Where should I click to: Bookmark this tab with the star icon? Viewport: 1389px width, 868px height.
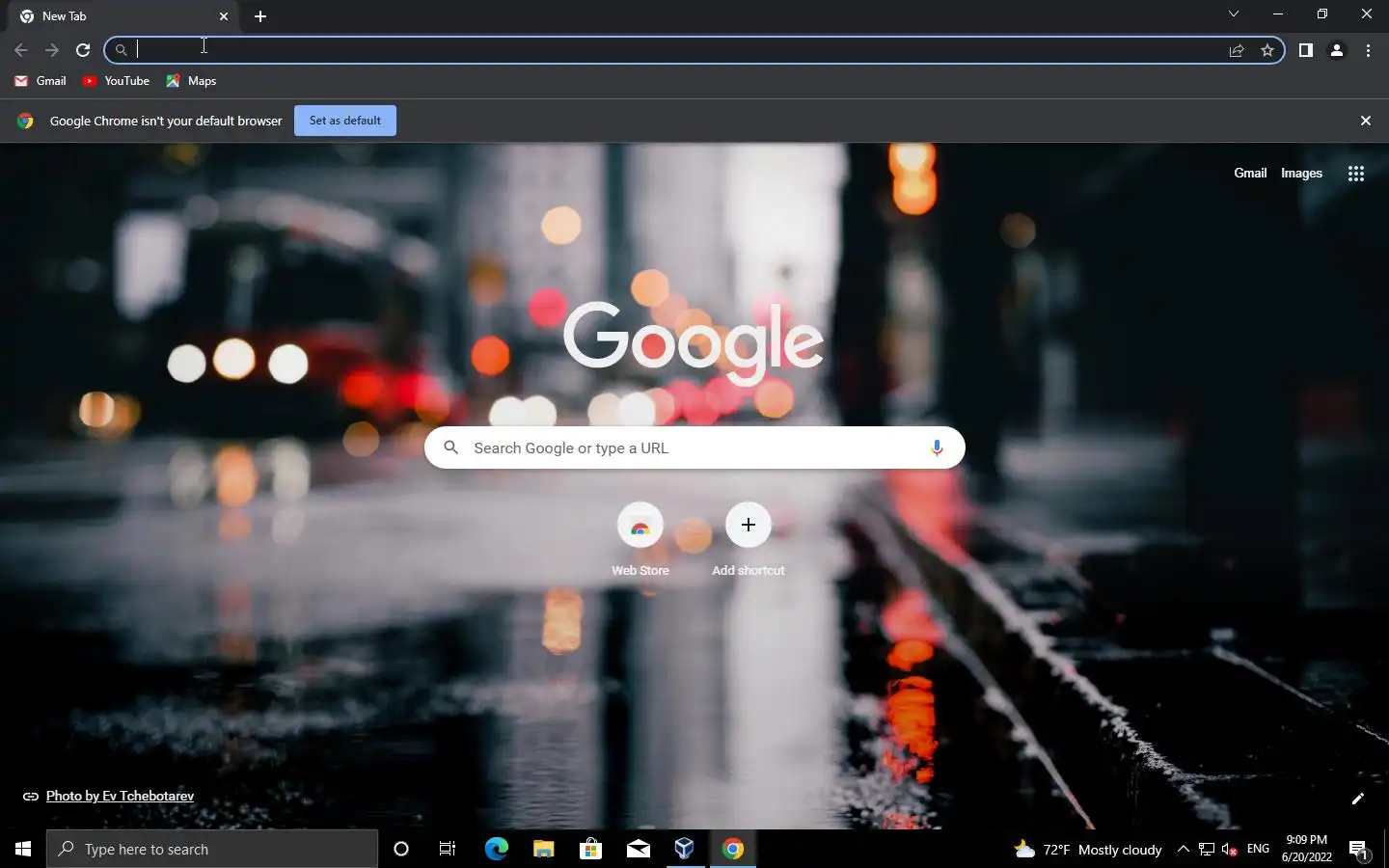pos(1267,50)
